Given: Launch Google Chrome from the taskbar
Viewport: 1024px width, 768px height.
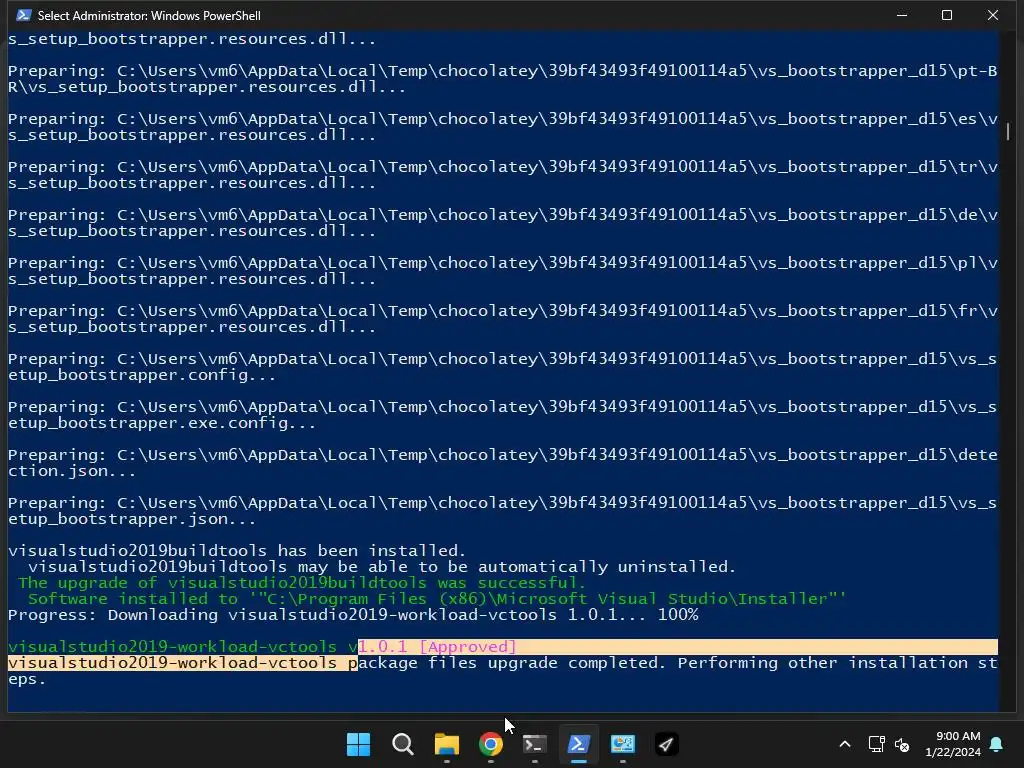Looking at the screenshot, I should click(490, 744).
